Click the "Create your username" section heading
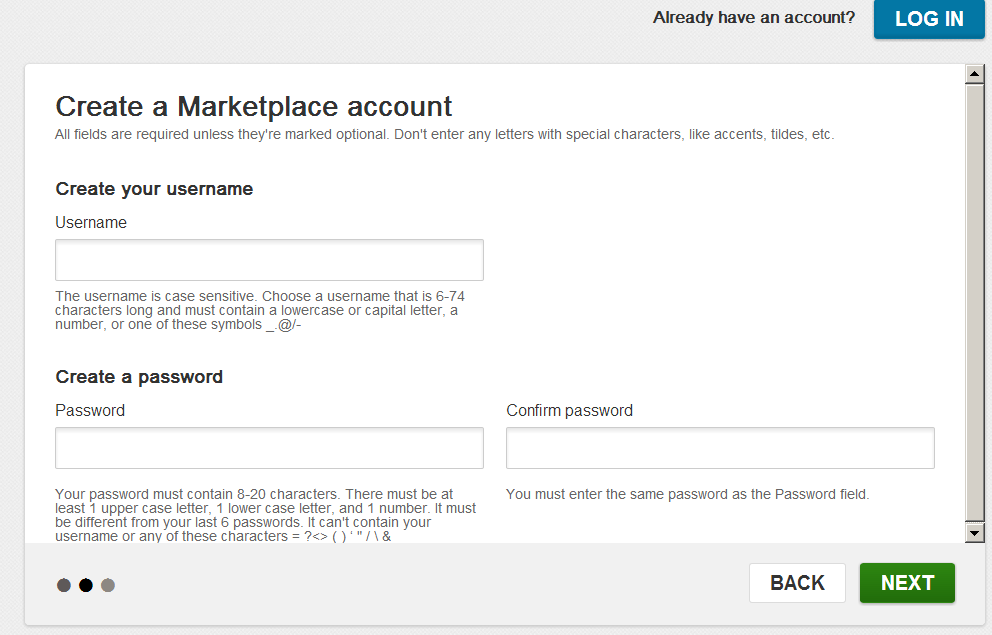992x635 pixels. click(x=154, y=189)
